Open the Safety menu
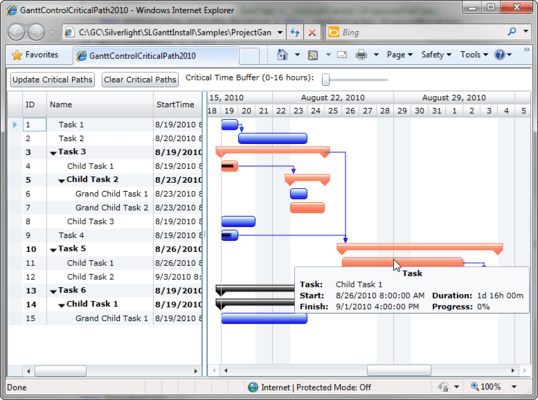Screen dimensions: 538x400 pos(436,55)
